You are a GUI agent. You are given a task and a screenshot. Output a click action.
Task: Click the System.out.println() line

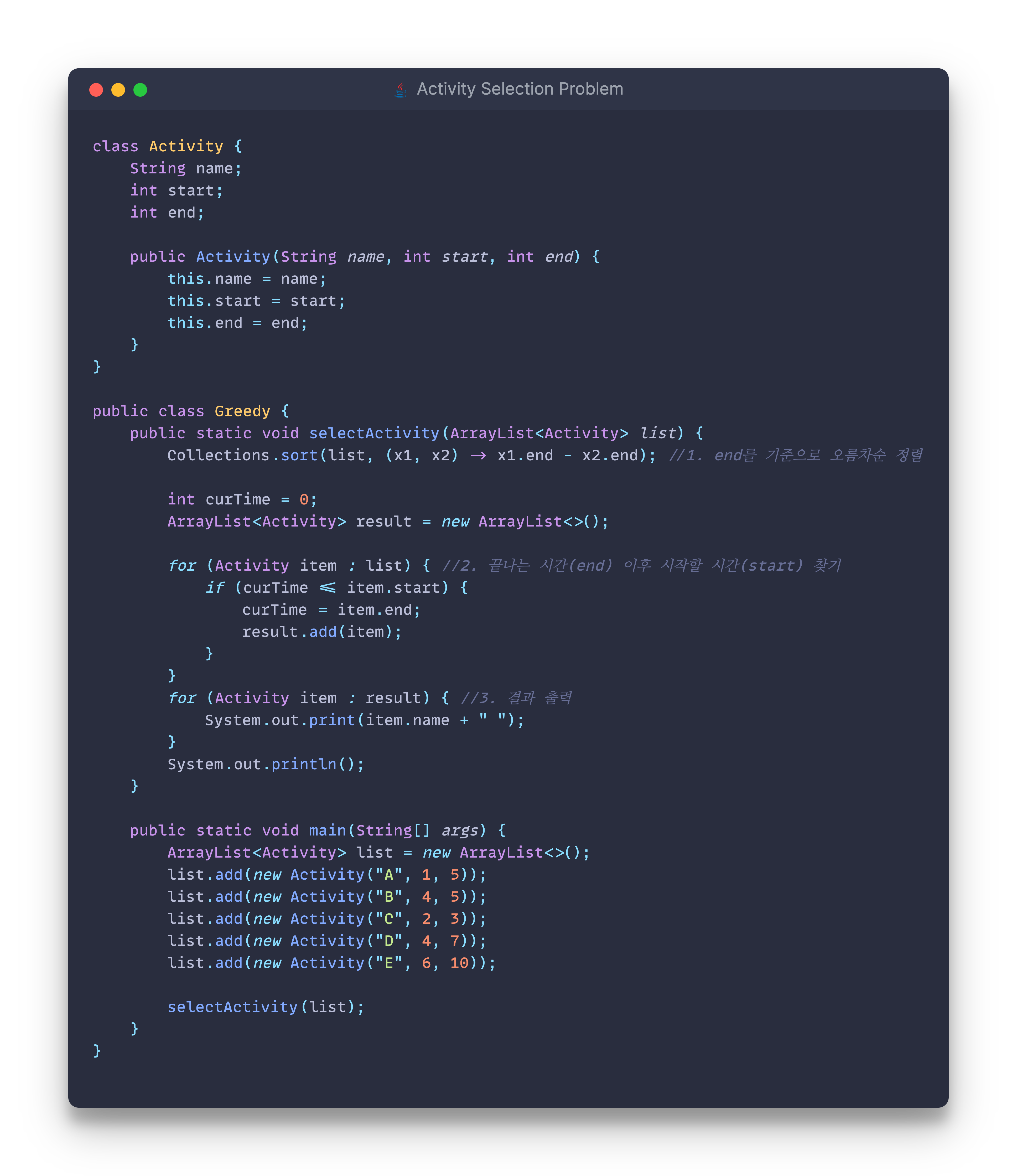point(265,764)
